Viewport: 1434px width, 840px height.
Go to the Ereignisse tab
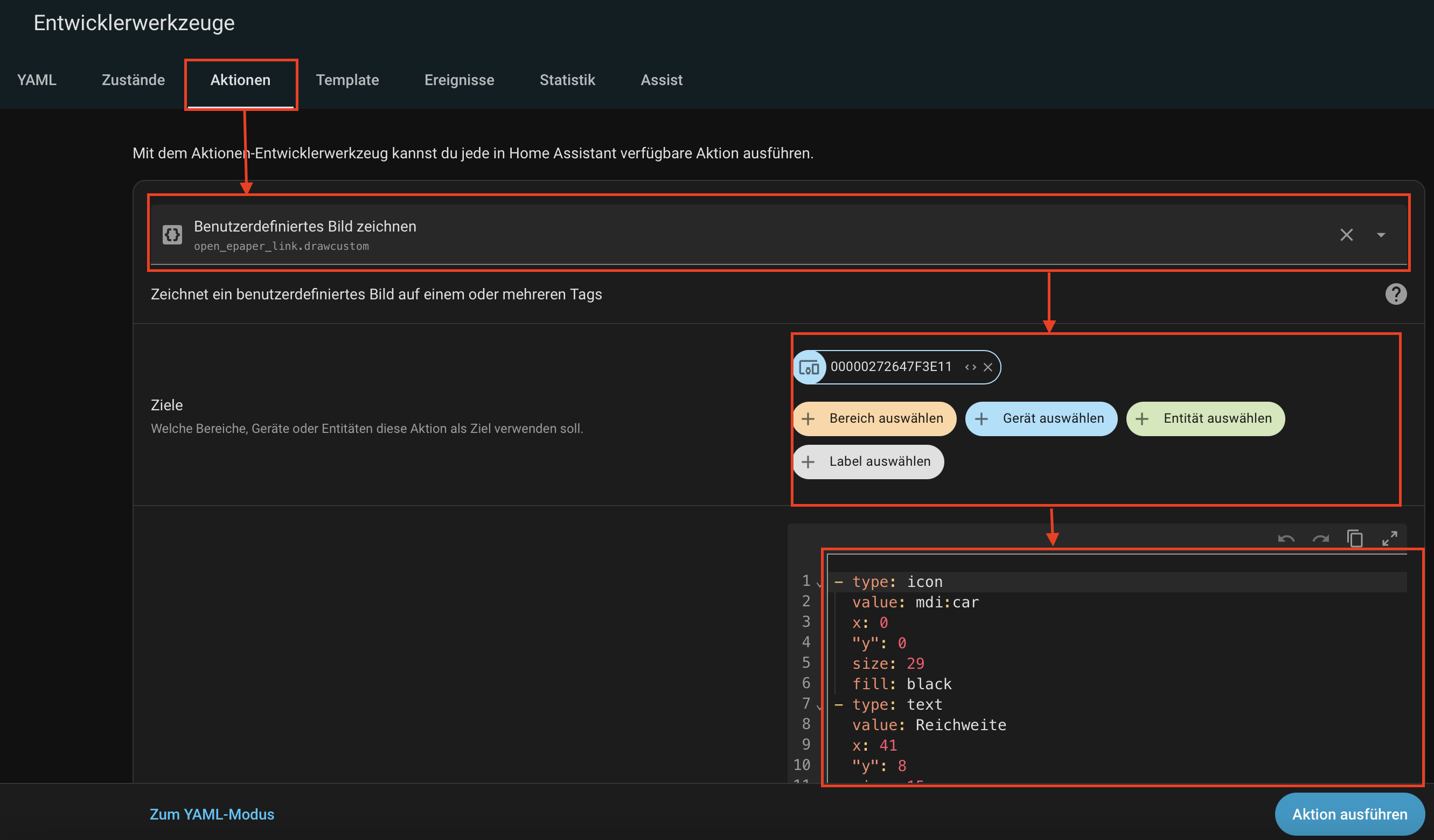pos(459,80)
